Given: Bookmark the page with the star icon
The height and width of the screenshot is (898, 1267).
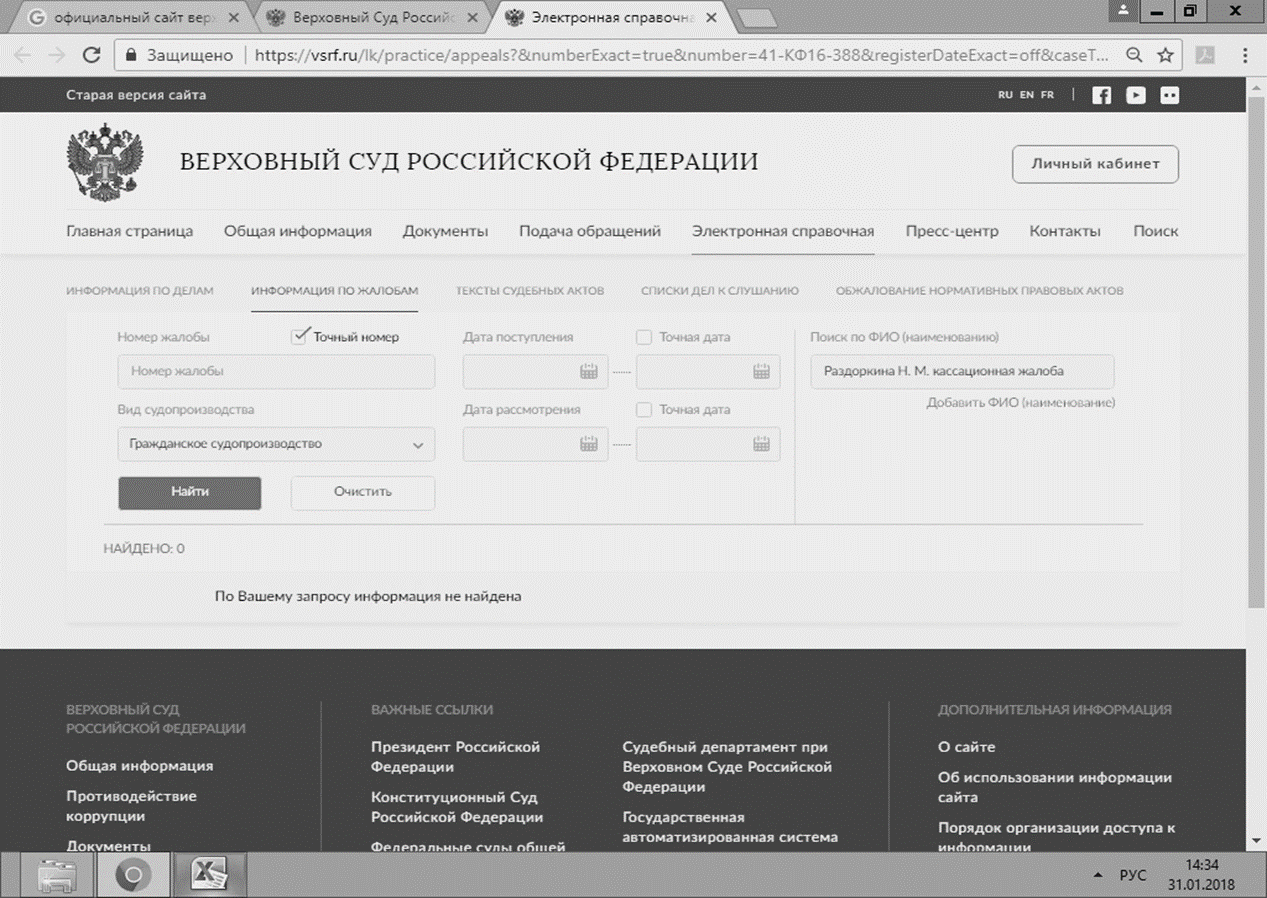Looking at the screenshot, I should pyautogui.click(x=1165, y=56).
